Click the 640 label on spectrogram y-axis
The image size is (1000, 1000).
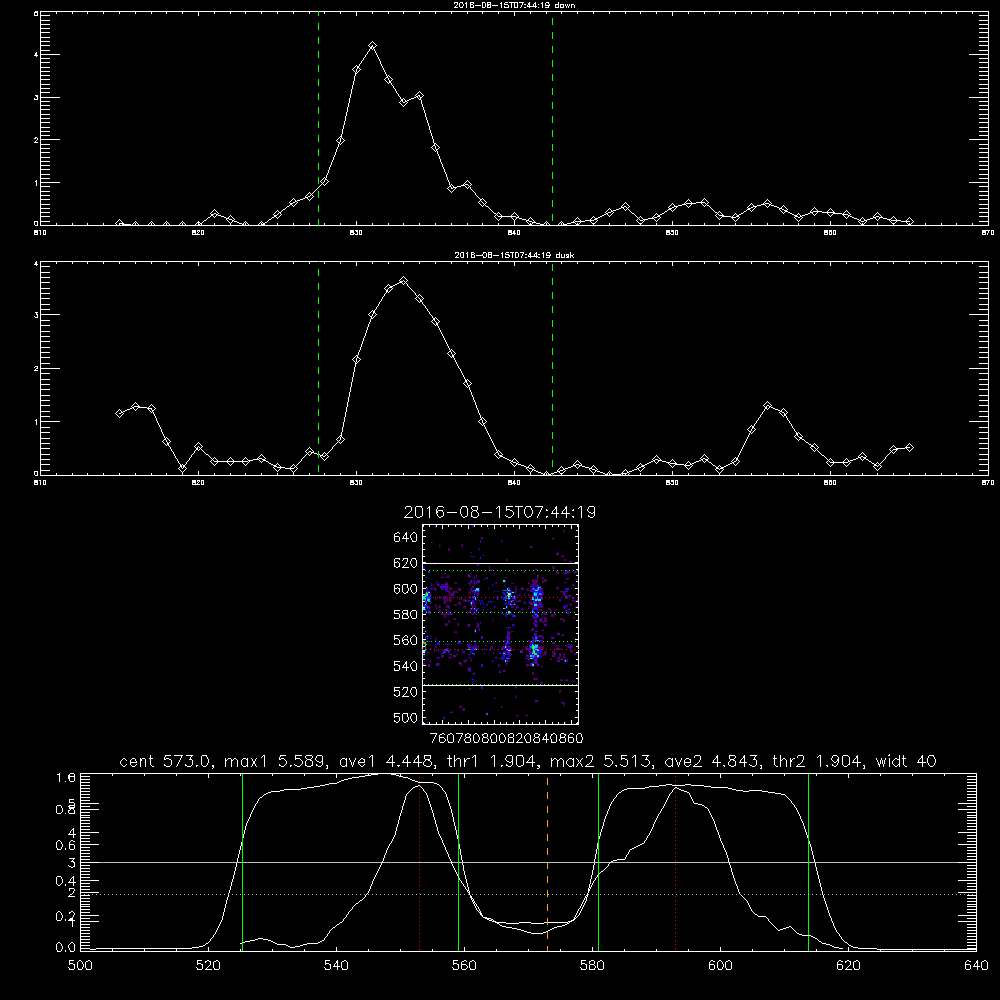coord(405,538)
